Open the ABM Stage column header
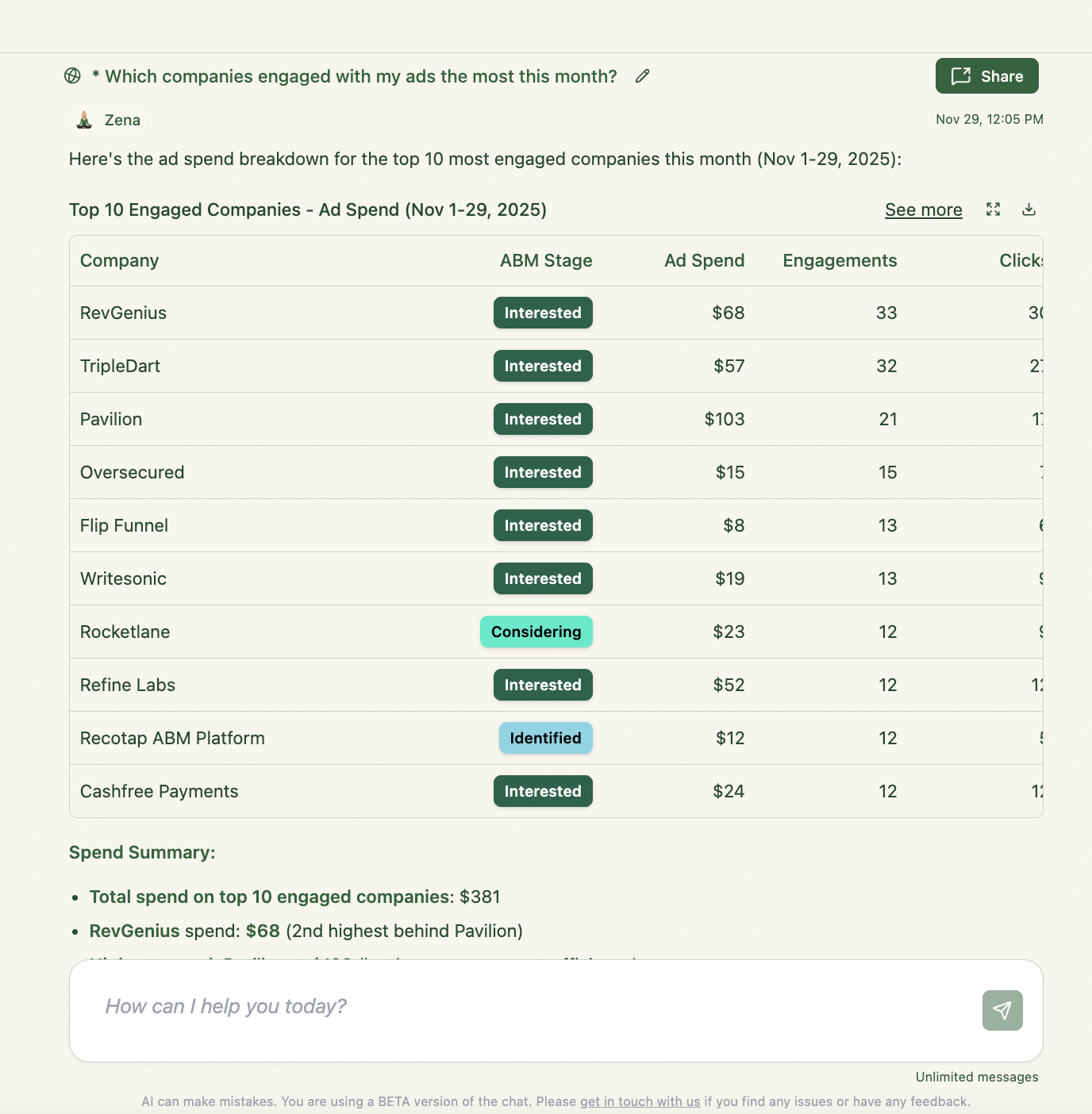The height and width of the screenshot is (1114, 1092). (x=545, y=260)
